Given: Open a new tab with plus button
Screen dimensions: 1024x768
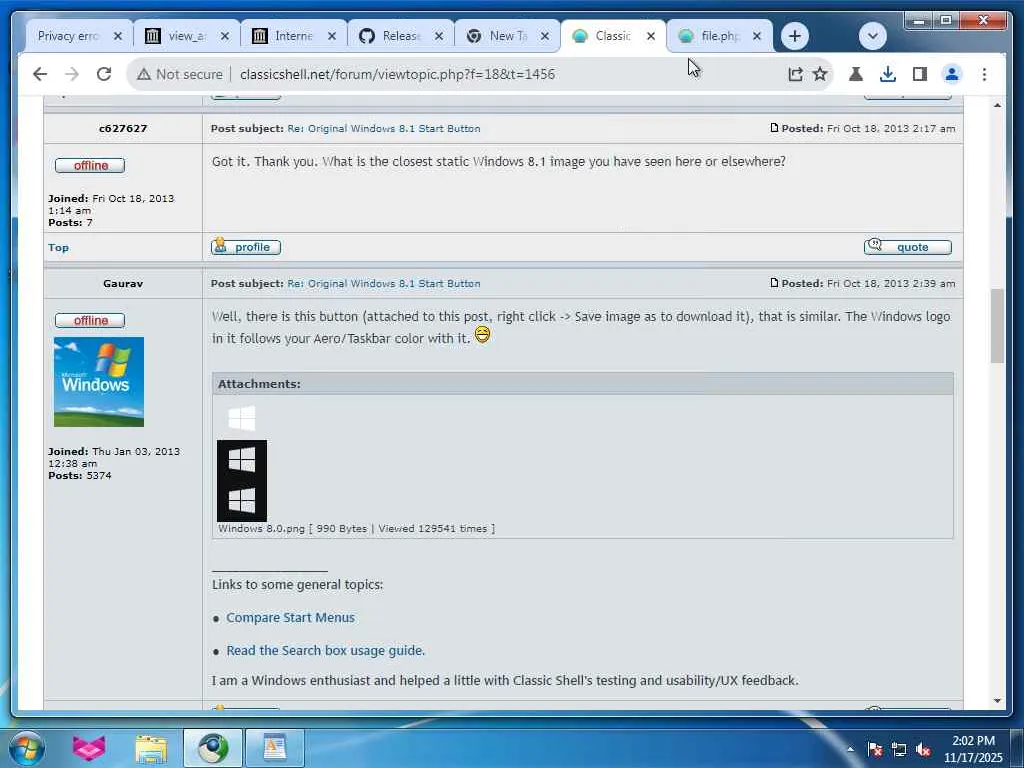Looking at the screenshot, I should point(795,36).
